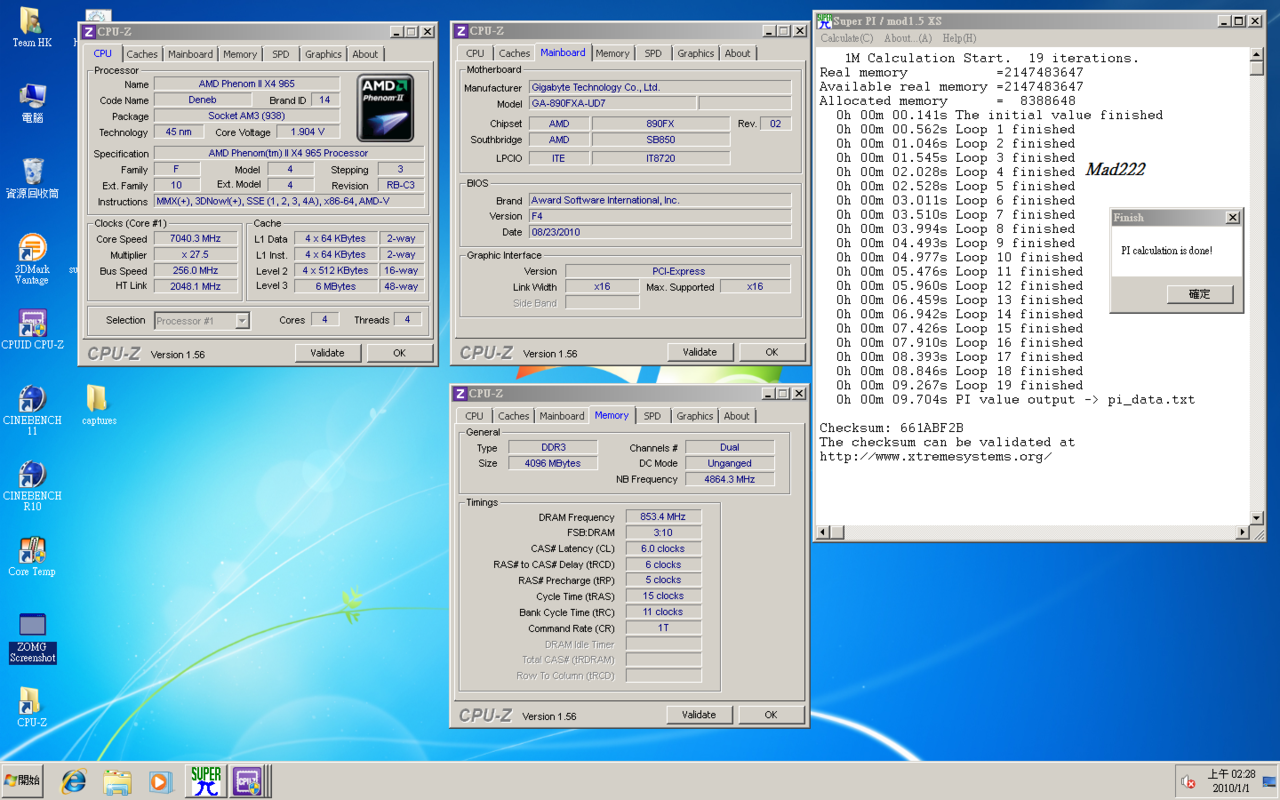Screen dimensions: 1280x800
Task: Open Windows Explorer from the taskbar
Action: (x=117, y=781)
